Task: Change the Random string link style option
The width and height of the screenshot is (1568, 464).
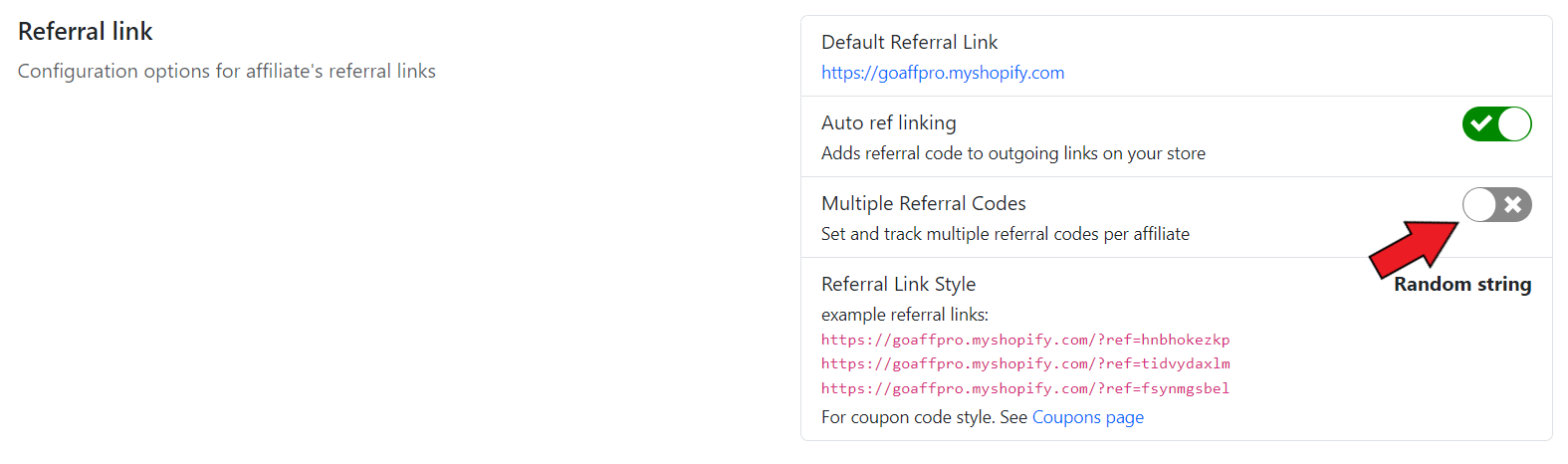Action: (1461, 285)
